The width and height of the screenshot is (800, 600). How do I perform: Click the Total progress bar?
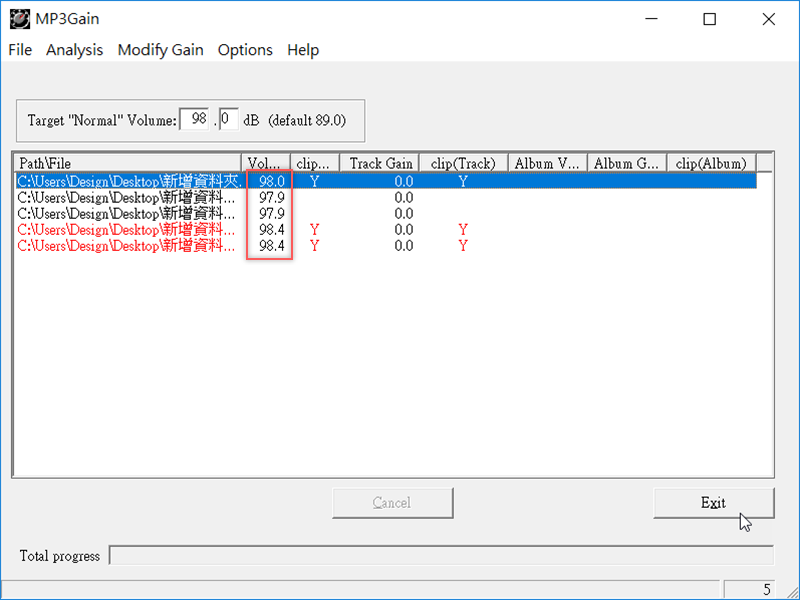[441, 555]
